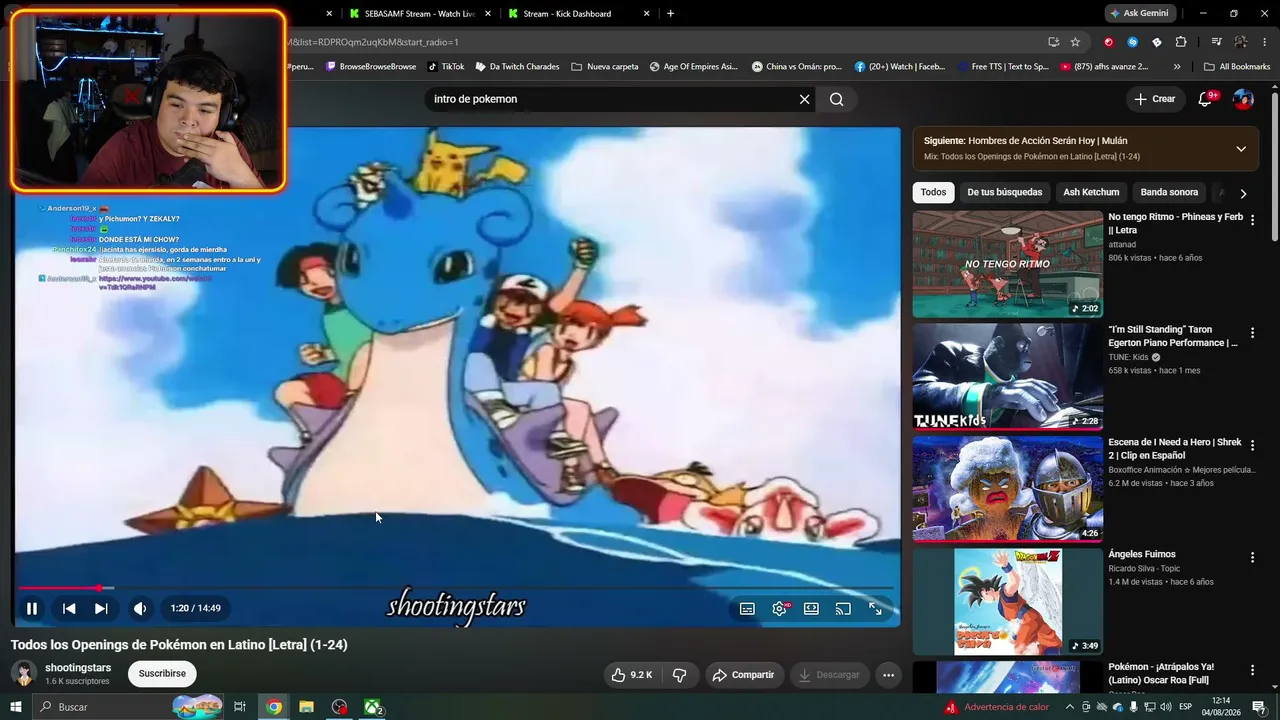The height and width of the screenshot is (720, 1280).
Task: Open the Nueva carpeta bookmark folder
Action: tap(604, 67)
